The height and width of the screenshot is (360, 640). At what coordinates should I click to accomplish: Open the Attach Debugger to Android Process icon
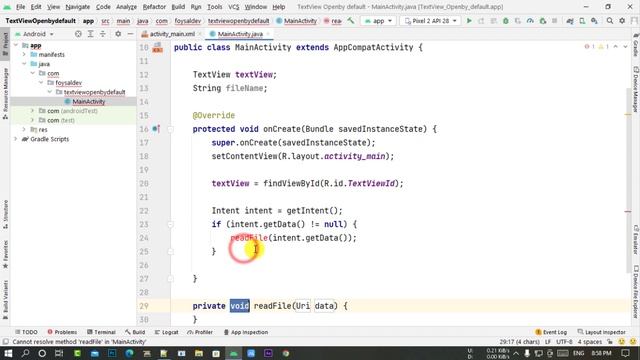click(542, 21)
